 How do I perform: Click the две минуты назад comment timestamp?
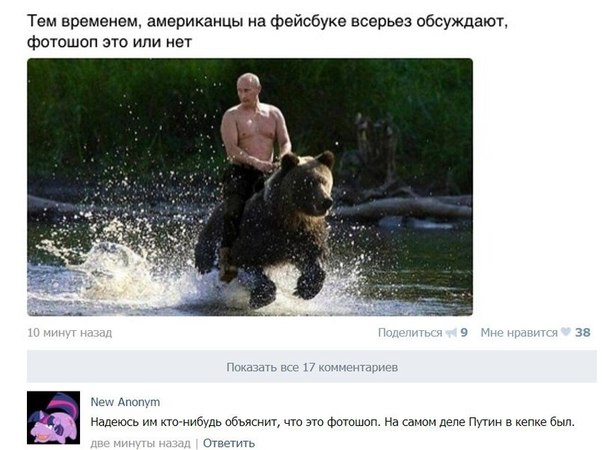click(x=140, y=443)
